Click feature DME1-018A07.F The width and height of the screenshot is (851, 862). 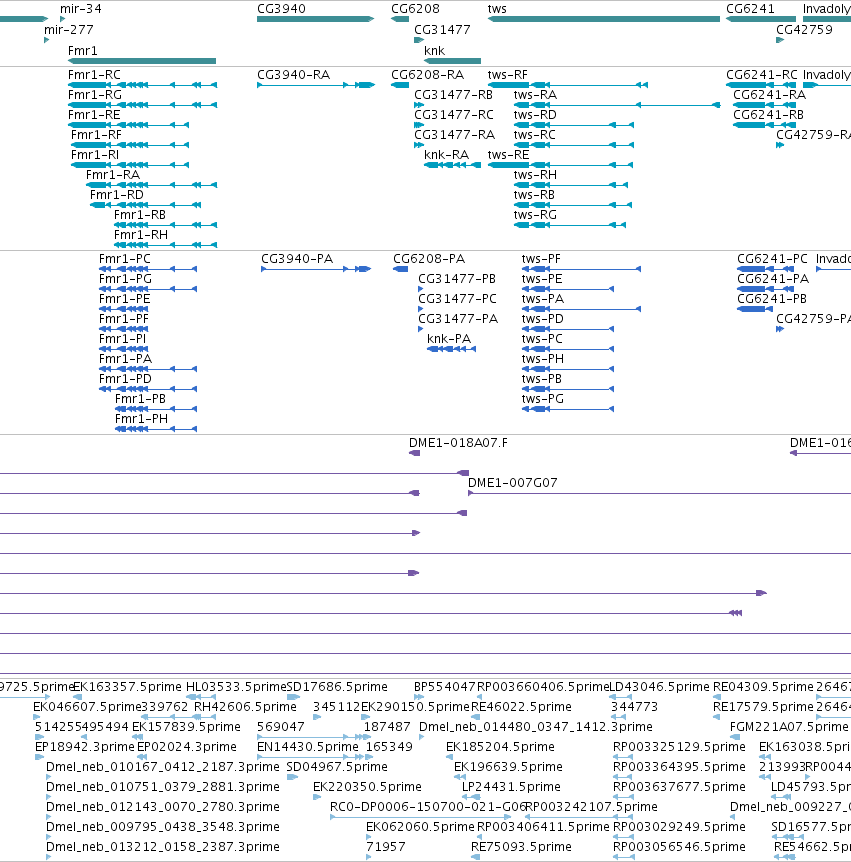tap(415, 453)
